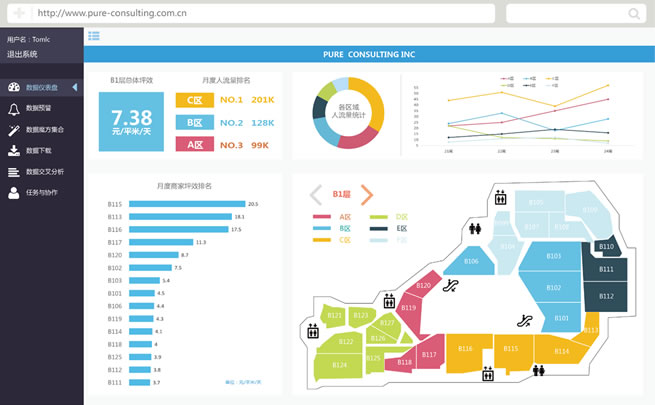This screenshot has width=655, height=405.
Task: Click the C区 orange ranking badge
Action: (x=190, y=100)
